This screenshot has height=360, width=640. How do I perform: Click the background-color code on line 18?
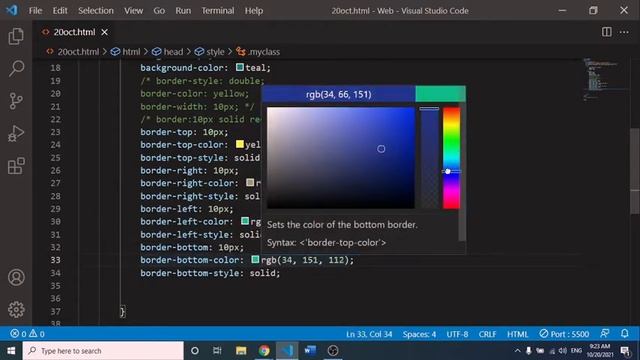click(205, 68)
